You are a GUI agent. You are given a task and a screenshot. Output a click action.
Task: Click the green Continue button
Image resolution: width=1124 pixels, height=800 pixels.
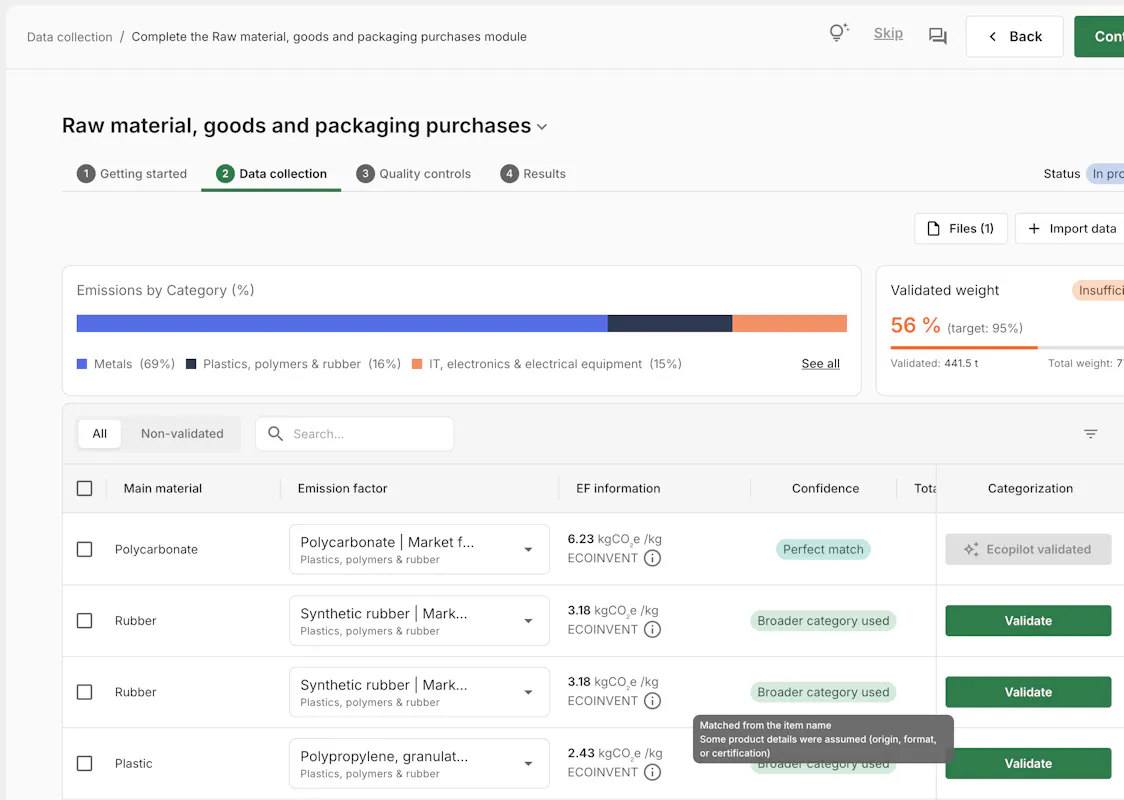(1099, 37)
